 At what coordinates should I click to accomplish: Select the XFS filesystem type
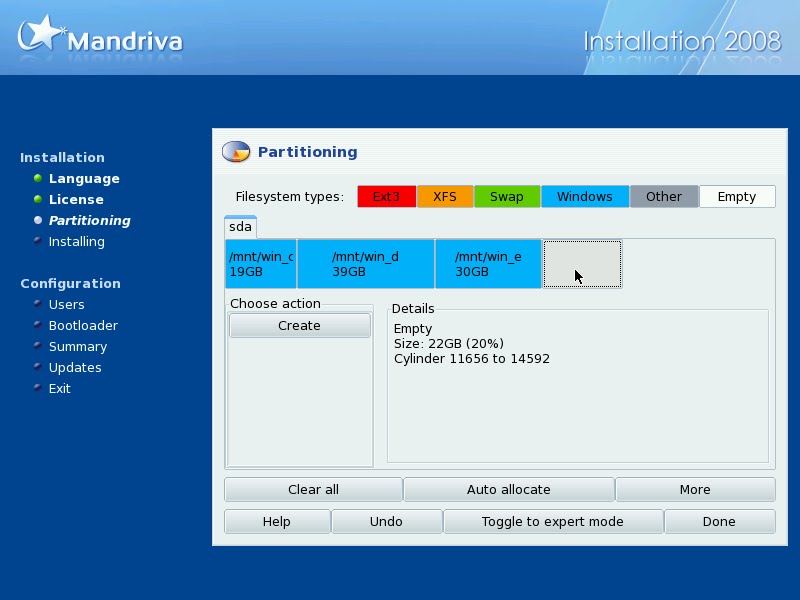pos(445,196)
